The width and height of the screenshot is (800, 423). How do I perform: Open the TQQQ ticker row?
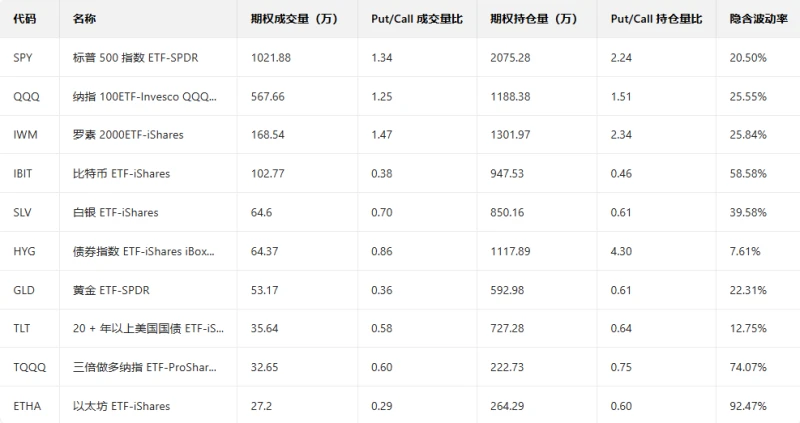pos(29,367)
